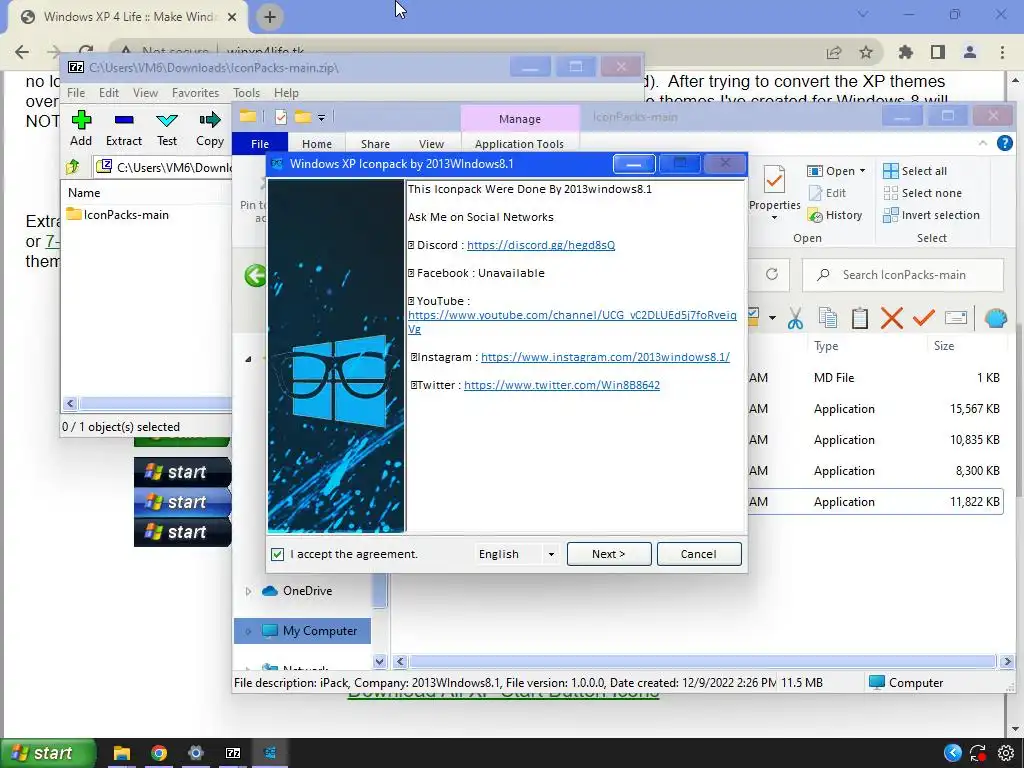Expand the Properties dropdown arrow
This screenshot has height=768, width=1024.
point(775,218)
